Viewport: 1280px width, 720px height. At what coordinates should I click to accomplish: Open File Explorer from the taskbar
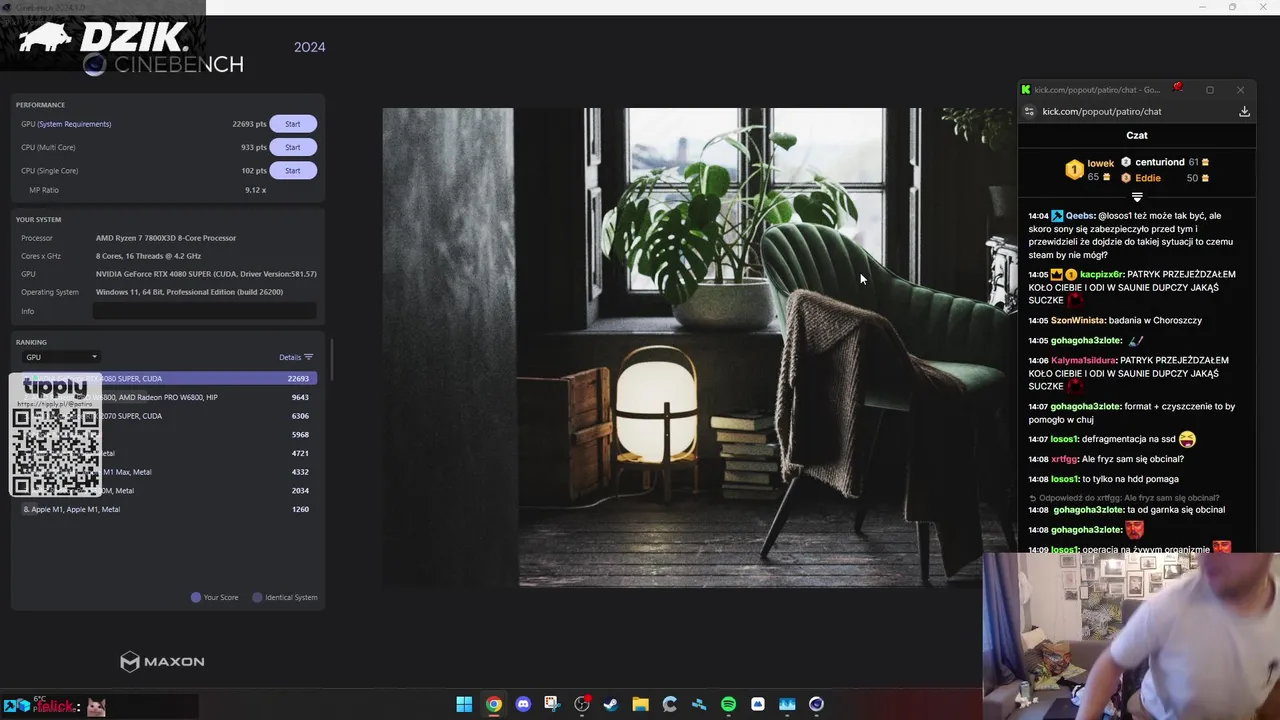click(640, 704)
